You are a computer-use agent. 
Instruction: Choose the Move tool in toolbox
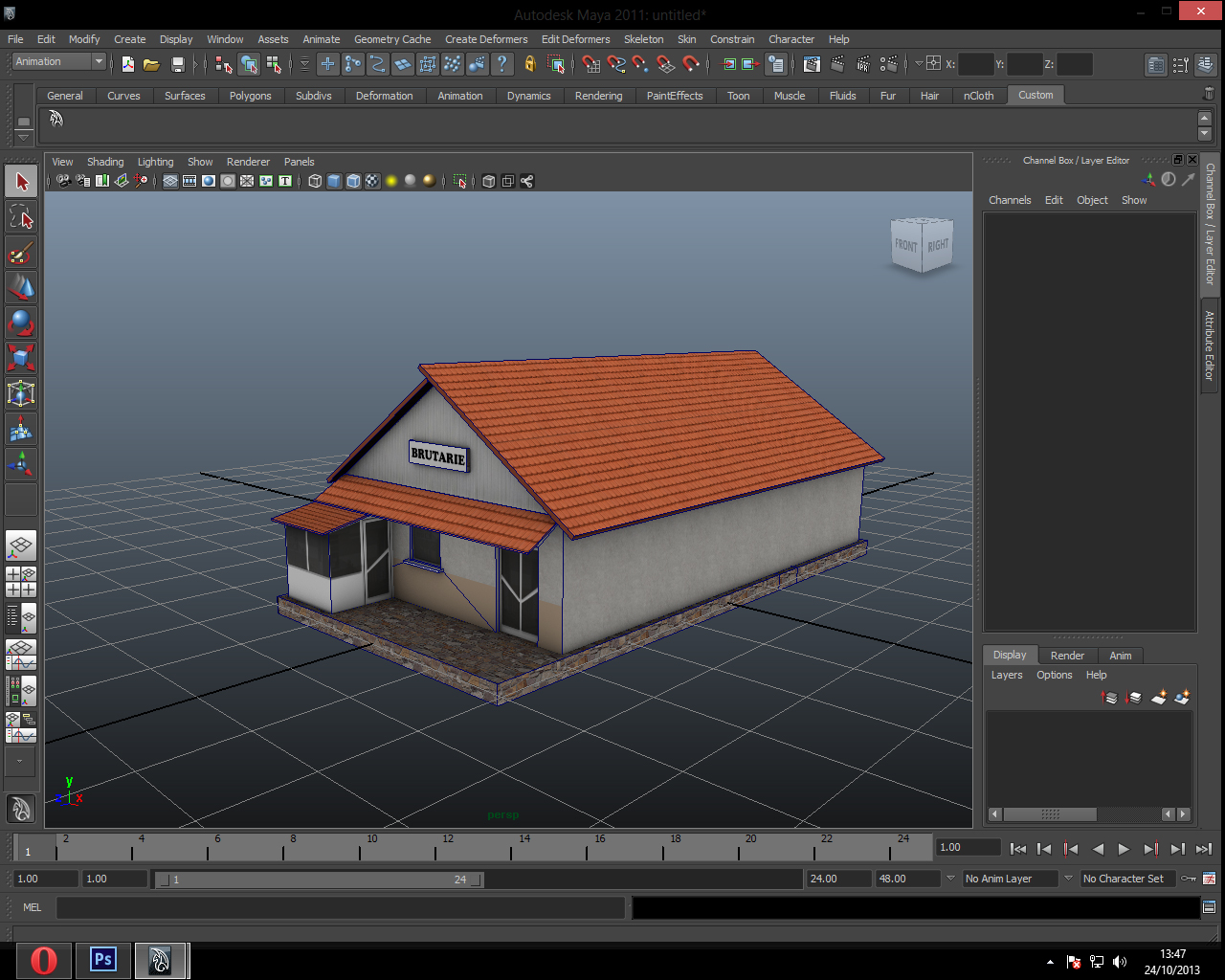pyautogui.click(x=21, y=288)
